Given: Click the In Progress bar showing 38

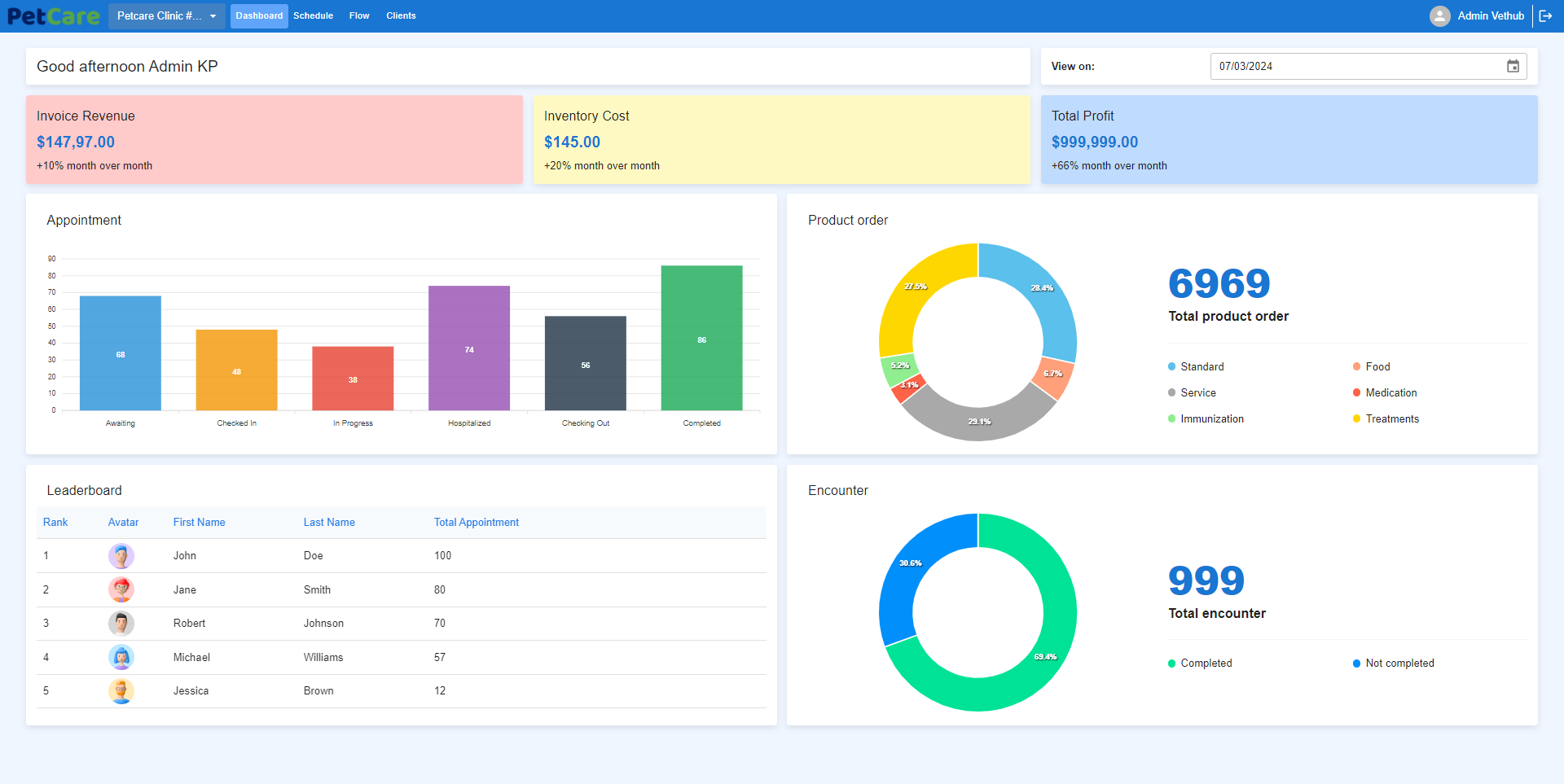Looking at the screenshot, I should (353, 379).
